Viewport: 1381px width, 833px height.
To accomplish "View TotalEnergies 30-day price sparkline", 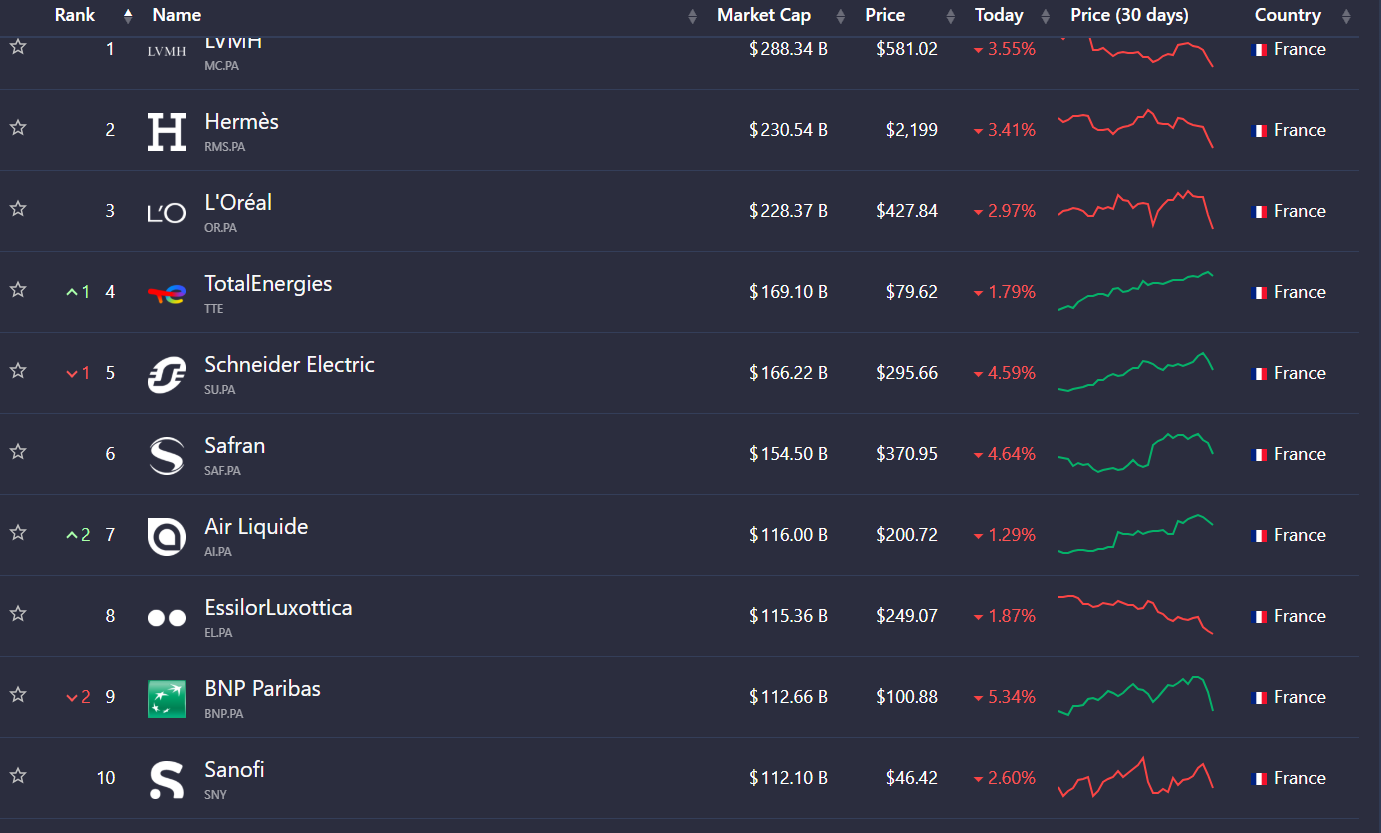I will (x=1135, y=291).
